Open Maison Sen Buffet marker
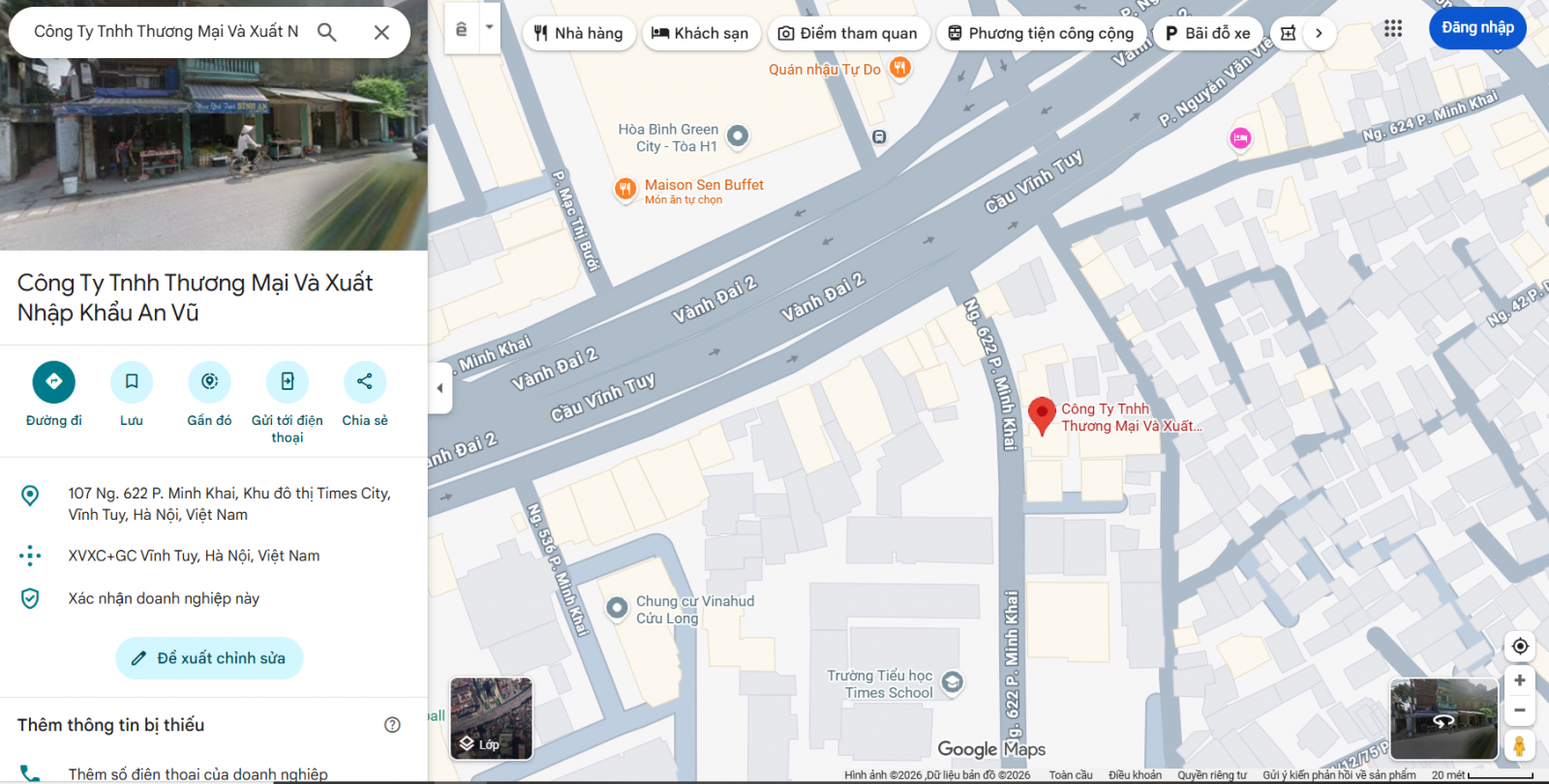The image size is (1549, 784). click(626, 189)
